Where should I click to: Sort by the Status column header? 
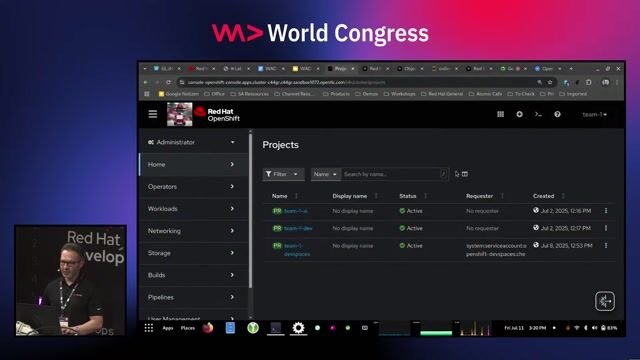407,196
